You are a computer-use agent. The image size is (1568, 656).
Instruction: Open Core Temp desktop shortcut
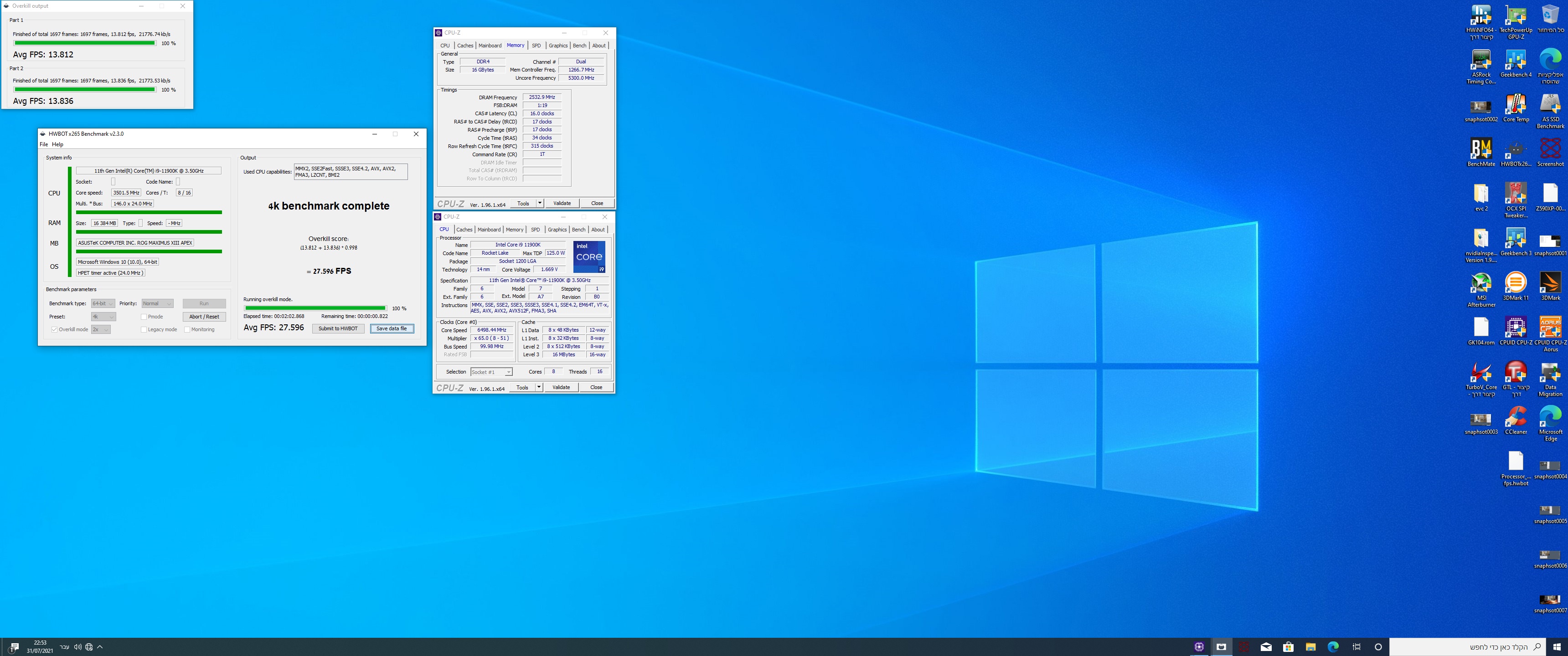point(1516,108)
